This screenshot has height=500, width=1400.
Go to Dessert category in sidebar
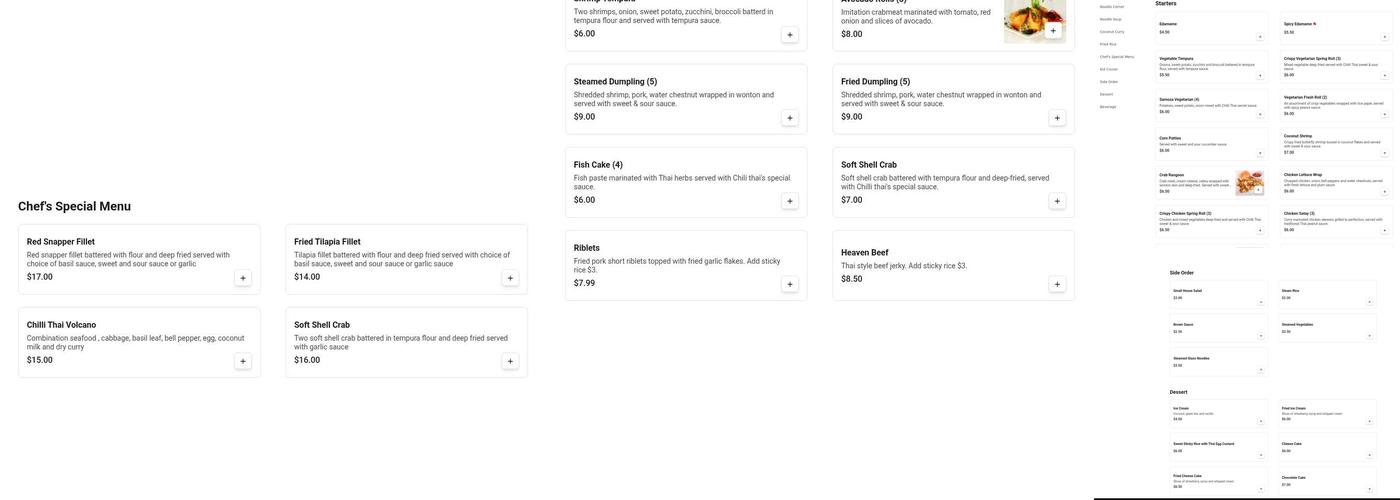(1106, 94)
